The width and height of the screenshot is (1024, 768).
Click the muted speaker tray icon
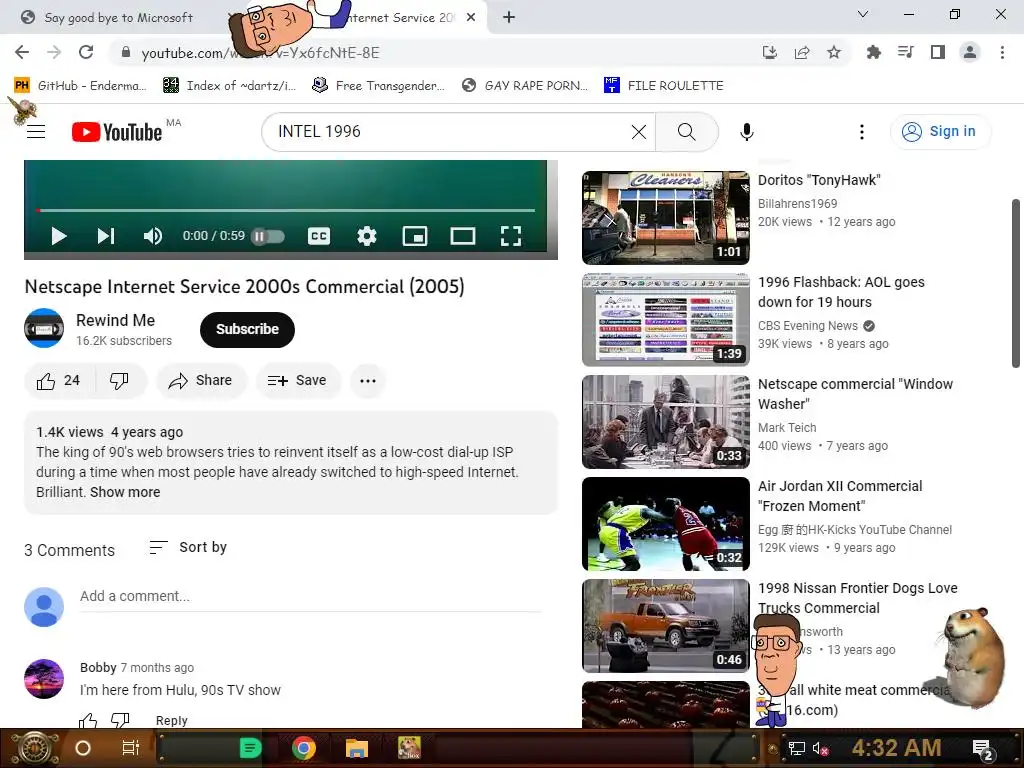pos(820,748)
